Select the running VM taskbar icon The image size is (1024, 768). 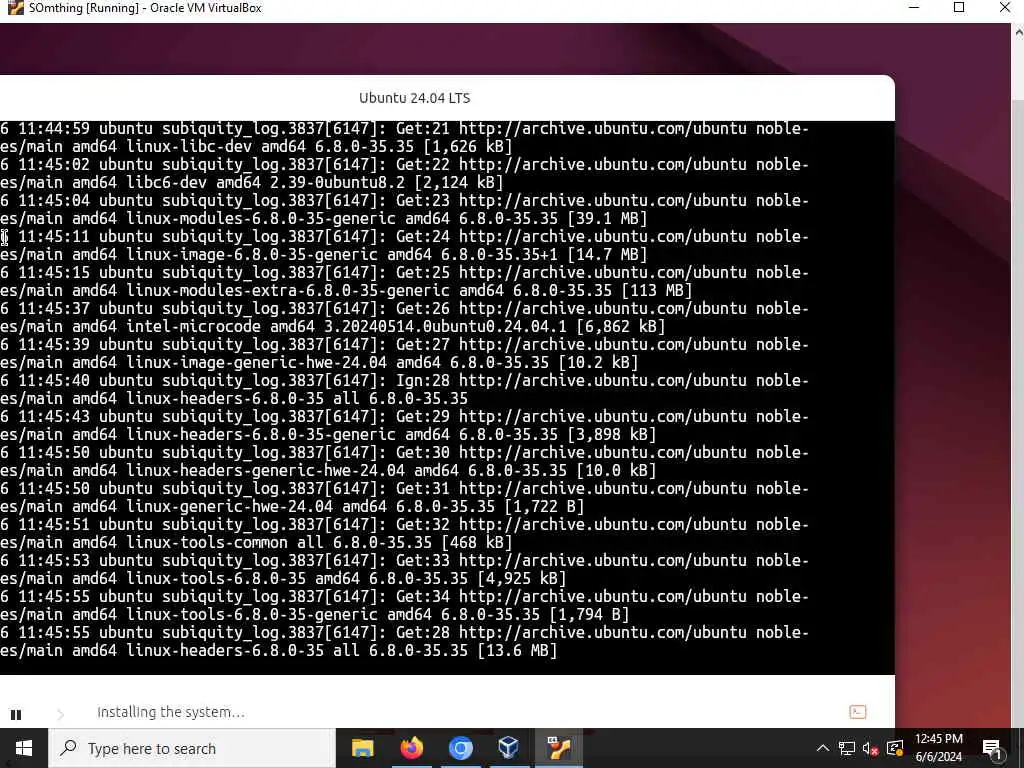(x=559, y=748)
